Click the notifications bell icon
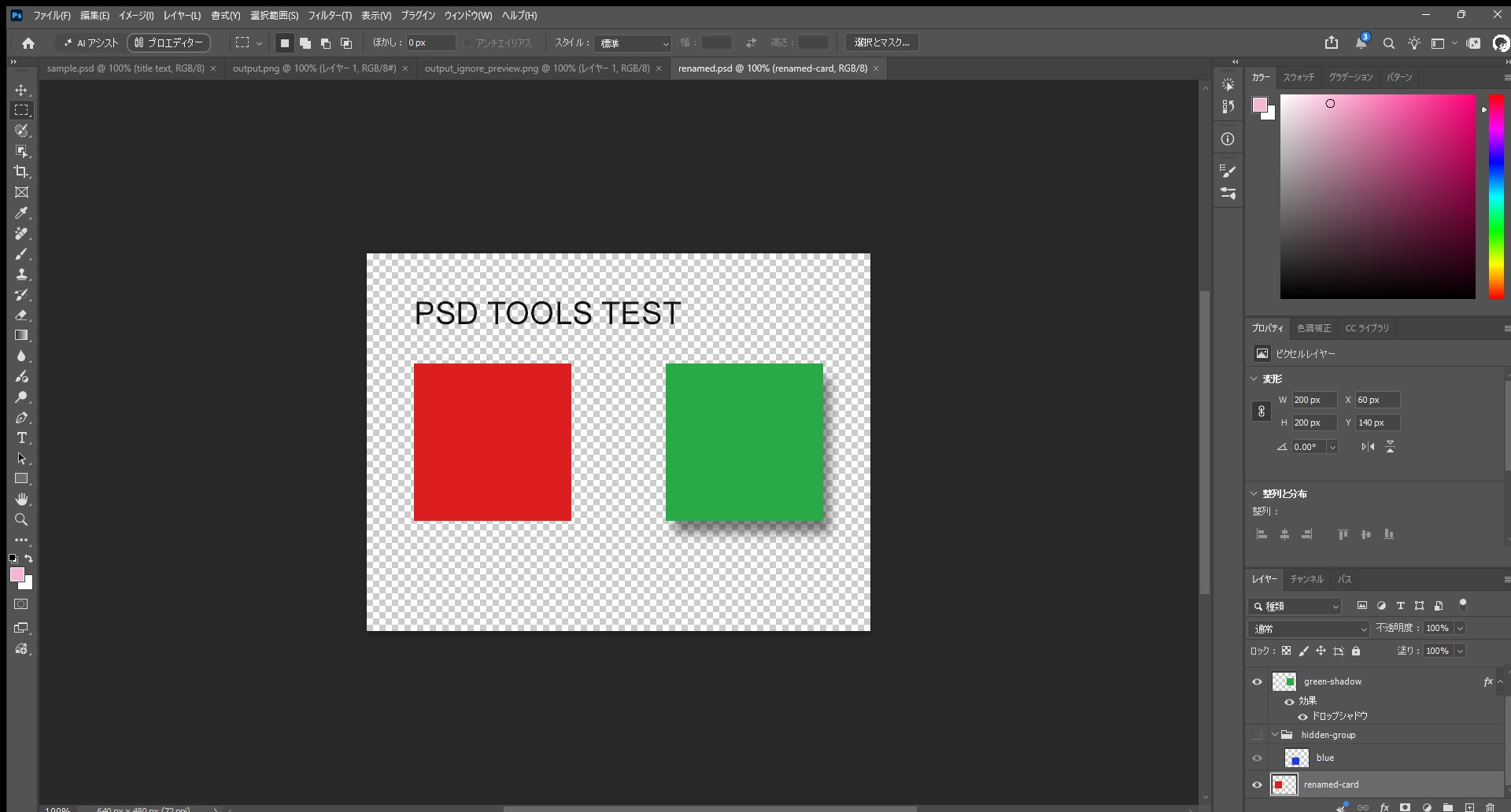Image resolution: width=1511 pixels, height=812 pixels. tap(1361, 42)
